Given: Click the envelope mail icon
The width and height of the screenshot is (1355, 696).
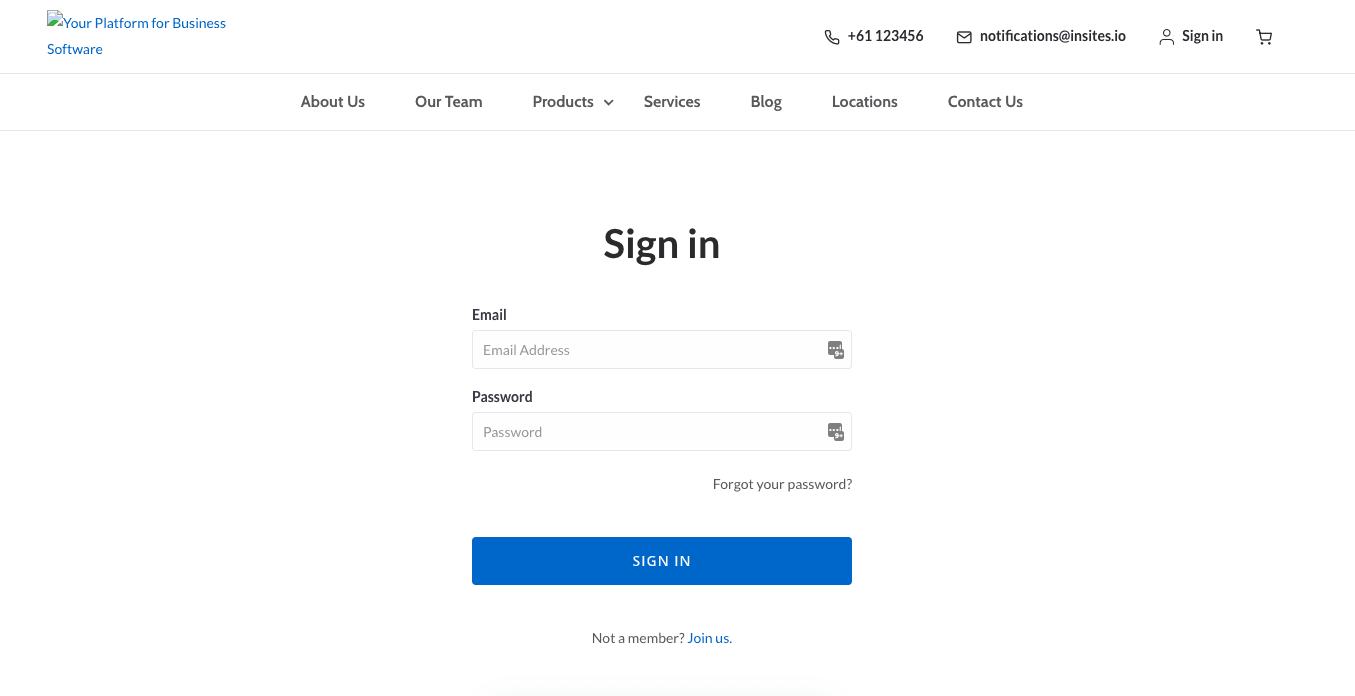Looking at the screenshot, I should [964, 37].
